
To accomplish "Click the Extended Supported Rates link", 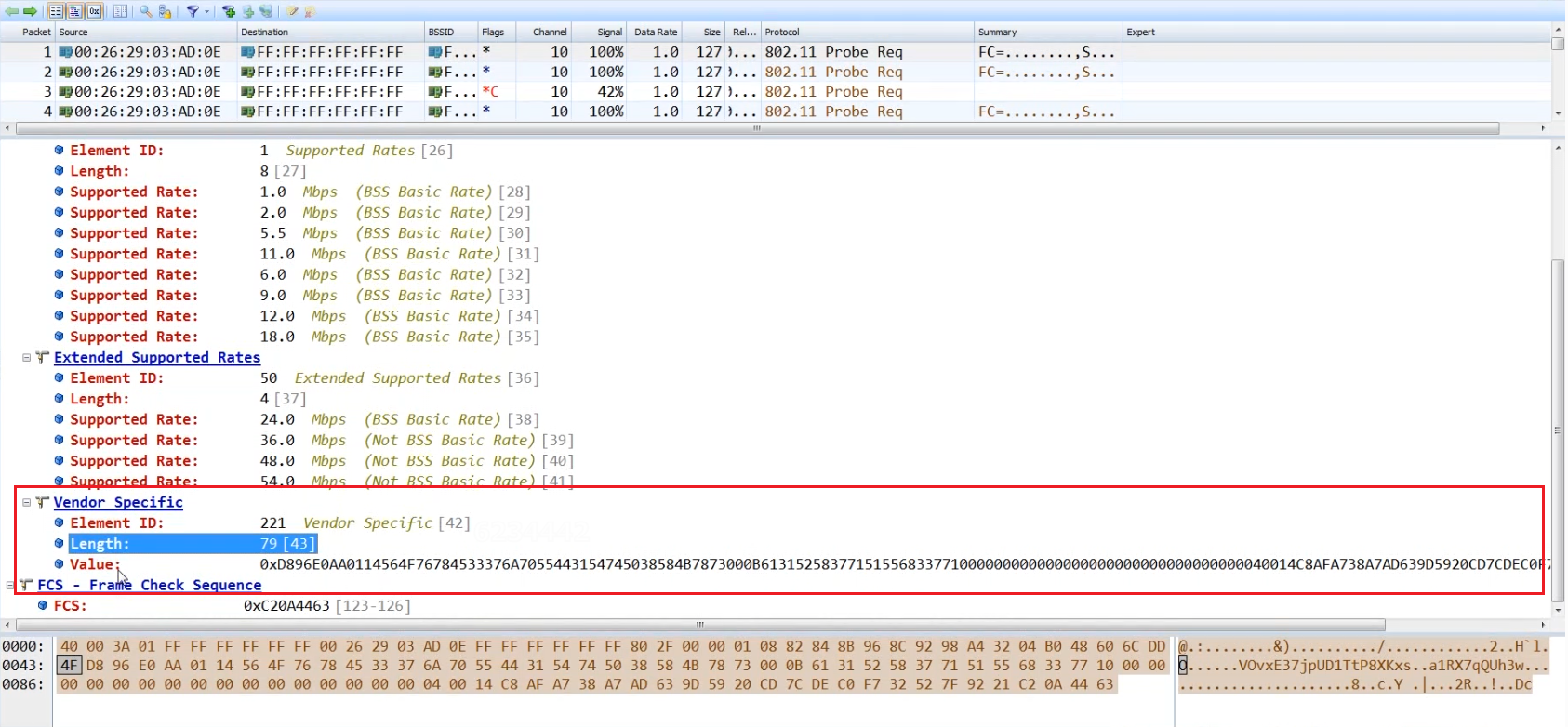I will [x=156, y=358].
